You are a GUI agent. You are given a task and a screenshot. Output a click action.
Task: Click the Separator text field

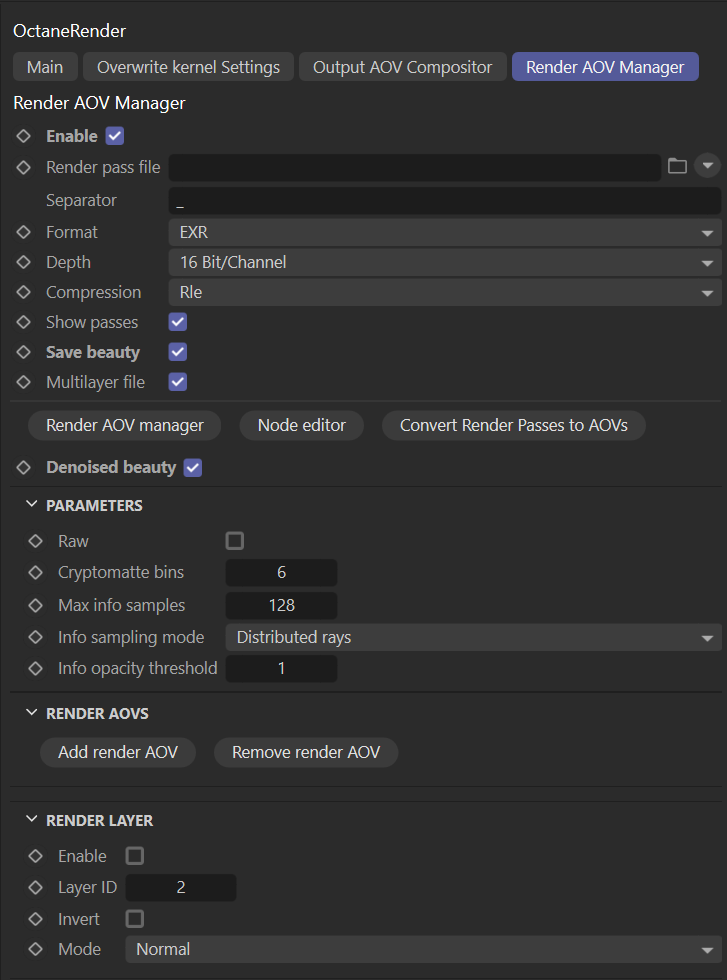(444, 201)
